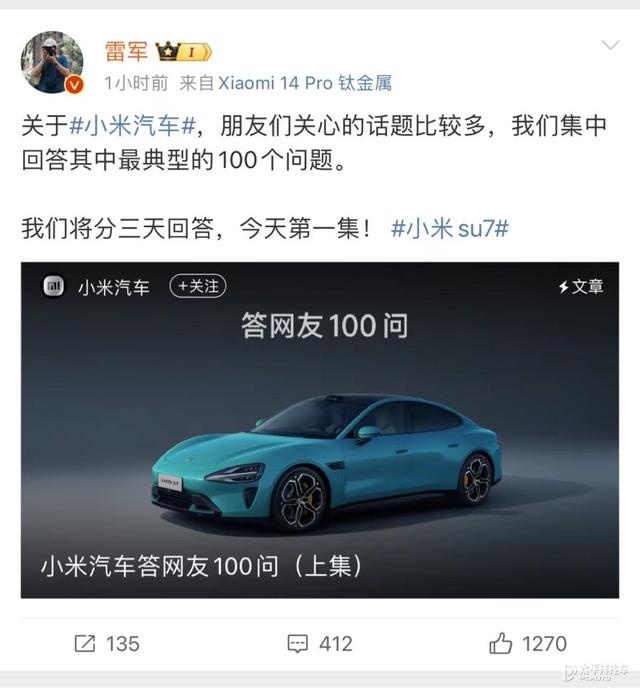This screenshot has width=640, height=694.
Task: Tap the 135 reposts count
Action: pos(123,644)
